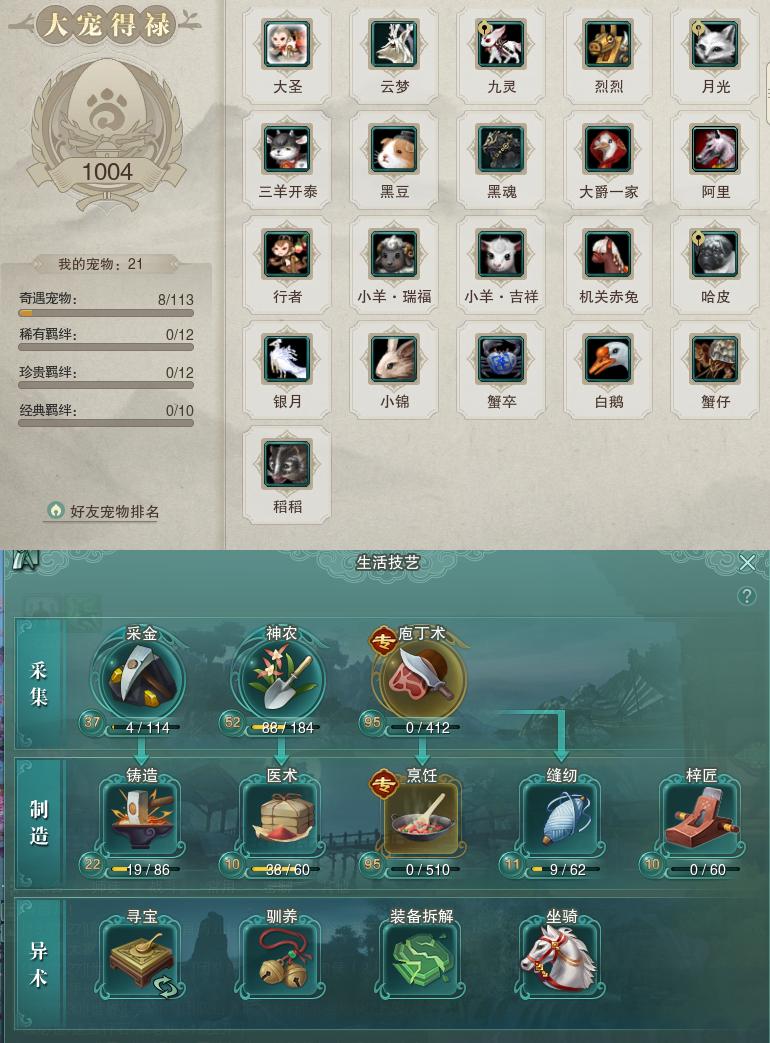The height and width of the screenshot is (1043, 770).
Task: Select the 大圣 pet icon
Action: (287, 44)
